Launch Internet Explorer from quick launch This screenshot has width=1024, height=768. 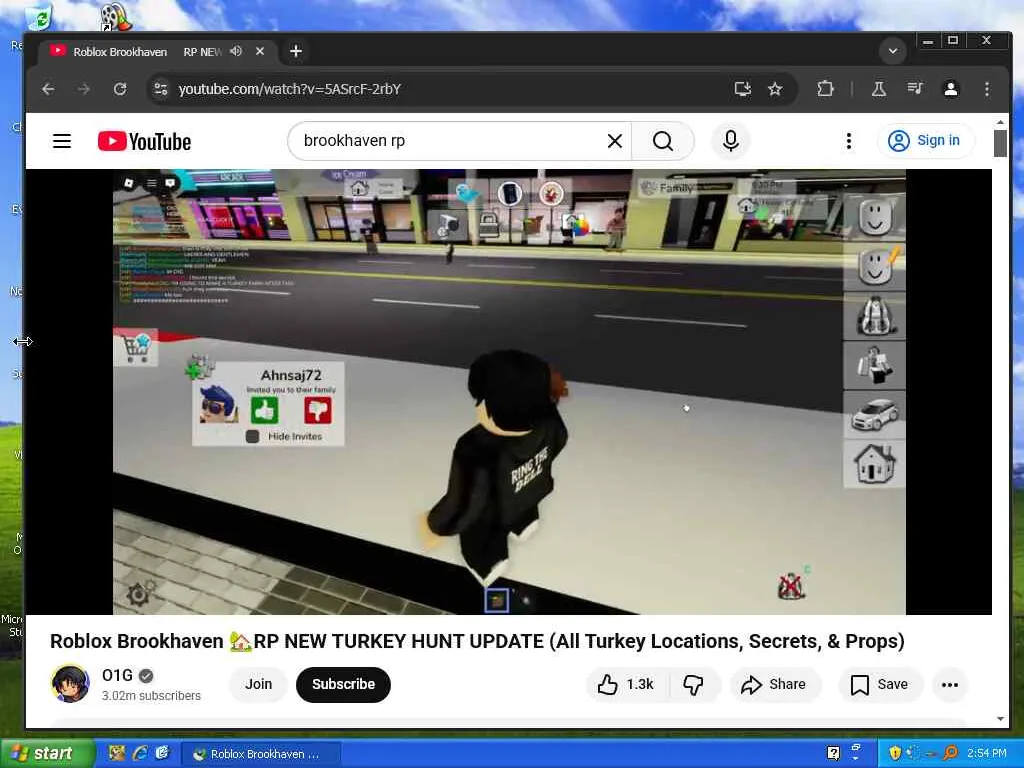140,754
